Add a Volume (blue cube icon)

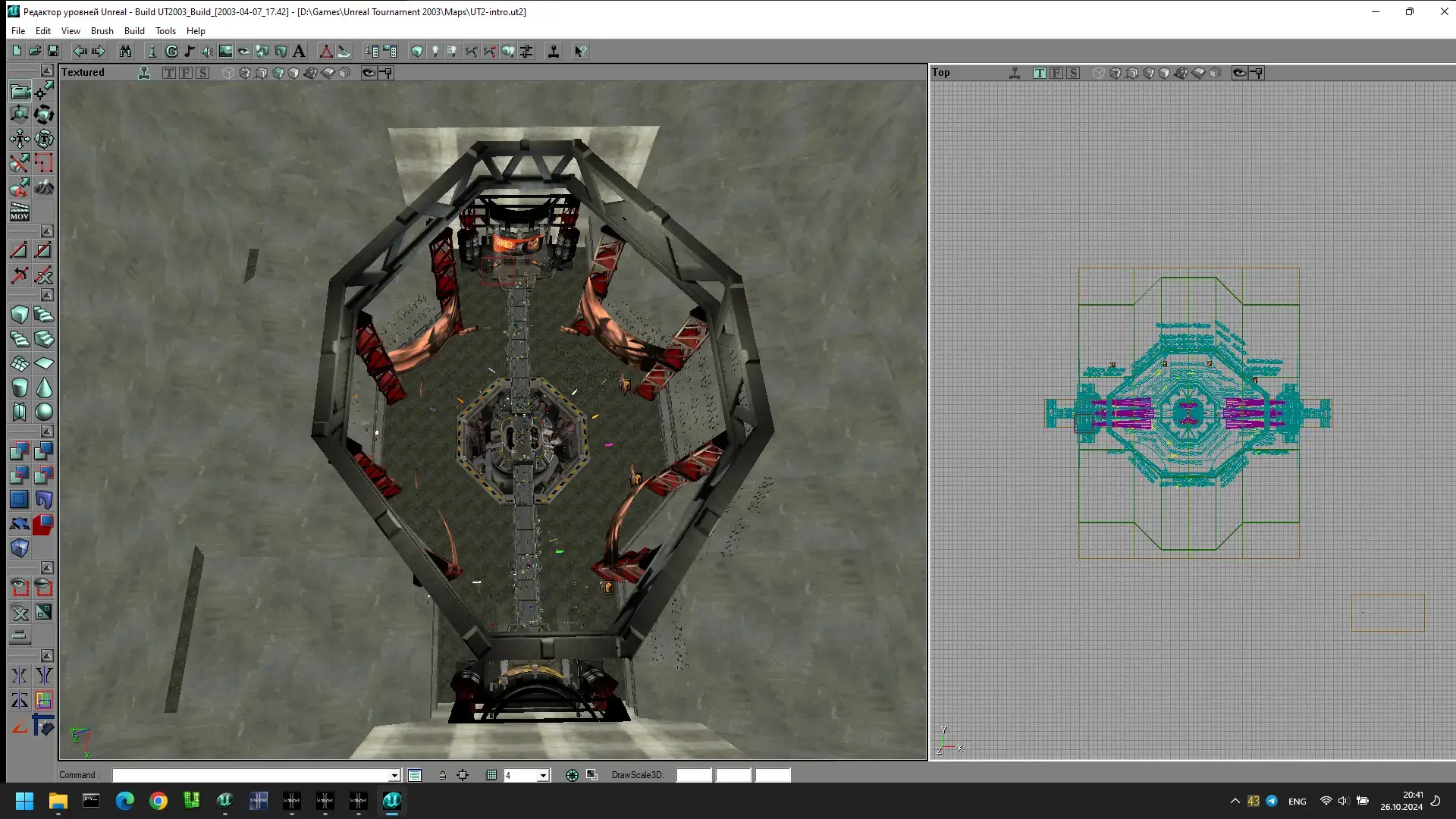pos(20,548)
